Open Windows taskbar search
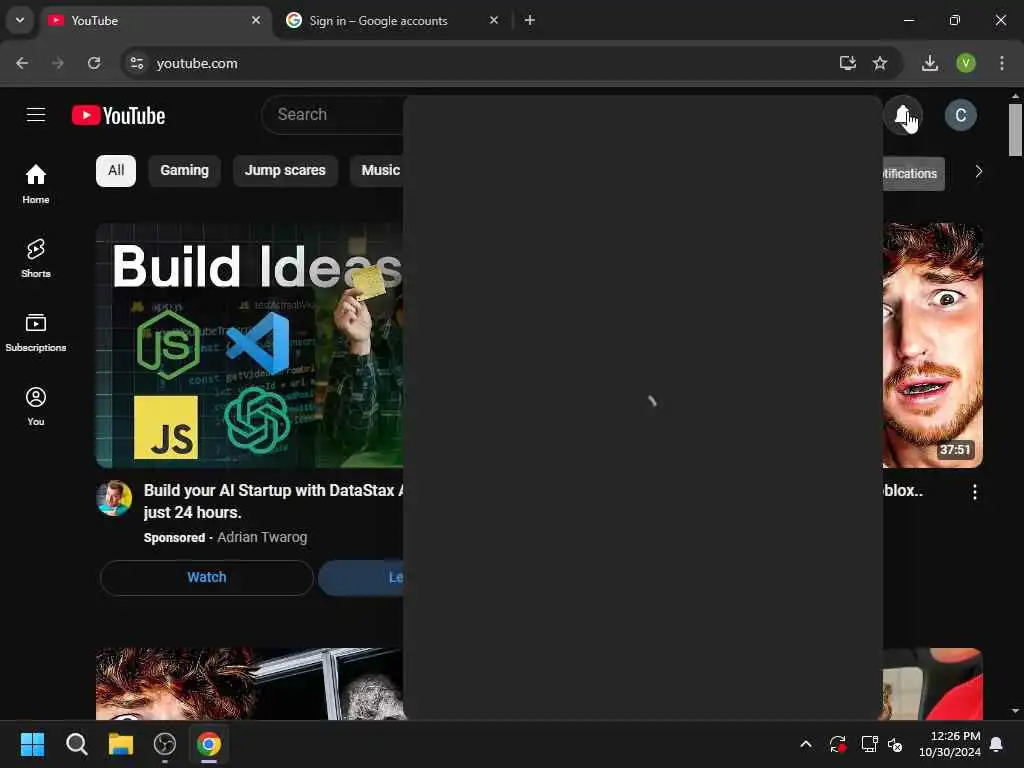Image resolution: width=1024 pixels, height=768 pixels. point(76,744)
